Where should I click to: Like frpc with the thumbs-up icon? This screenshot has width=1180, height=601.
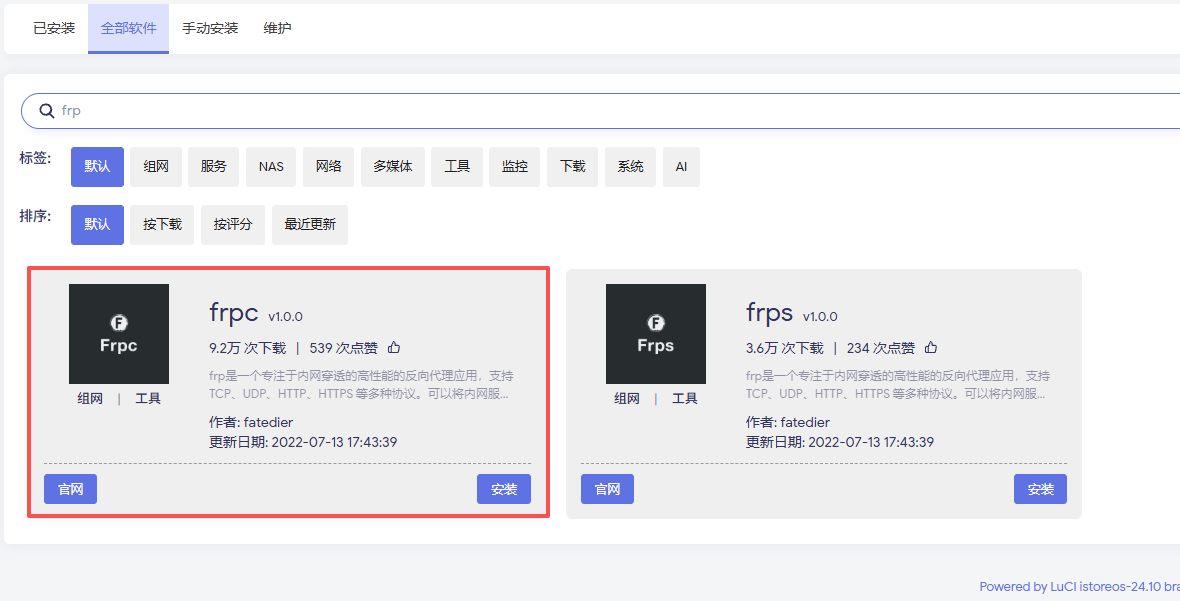(394, 348)
